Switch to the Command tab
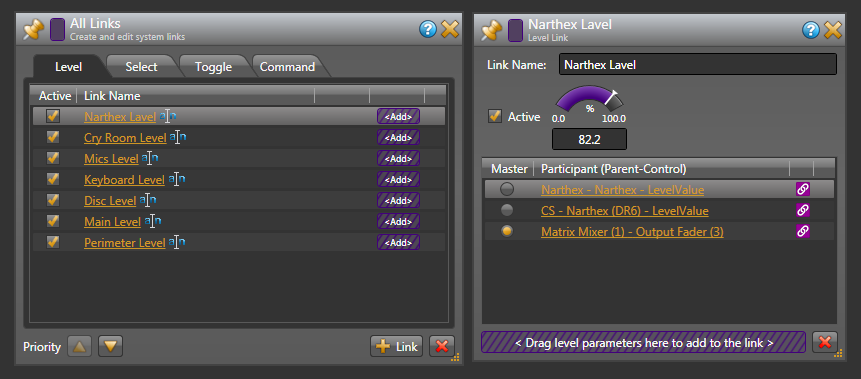861x379 pixels. [x=287, y=67]
